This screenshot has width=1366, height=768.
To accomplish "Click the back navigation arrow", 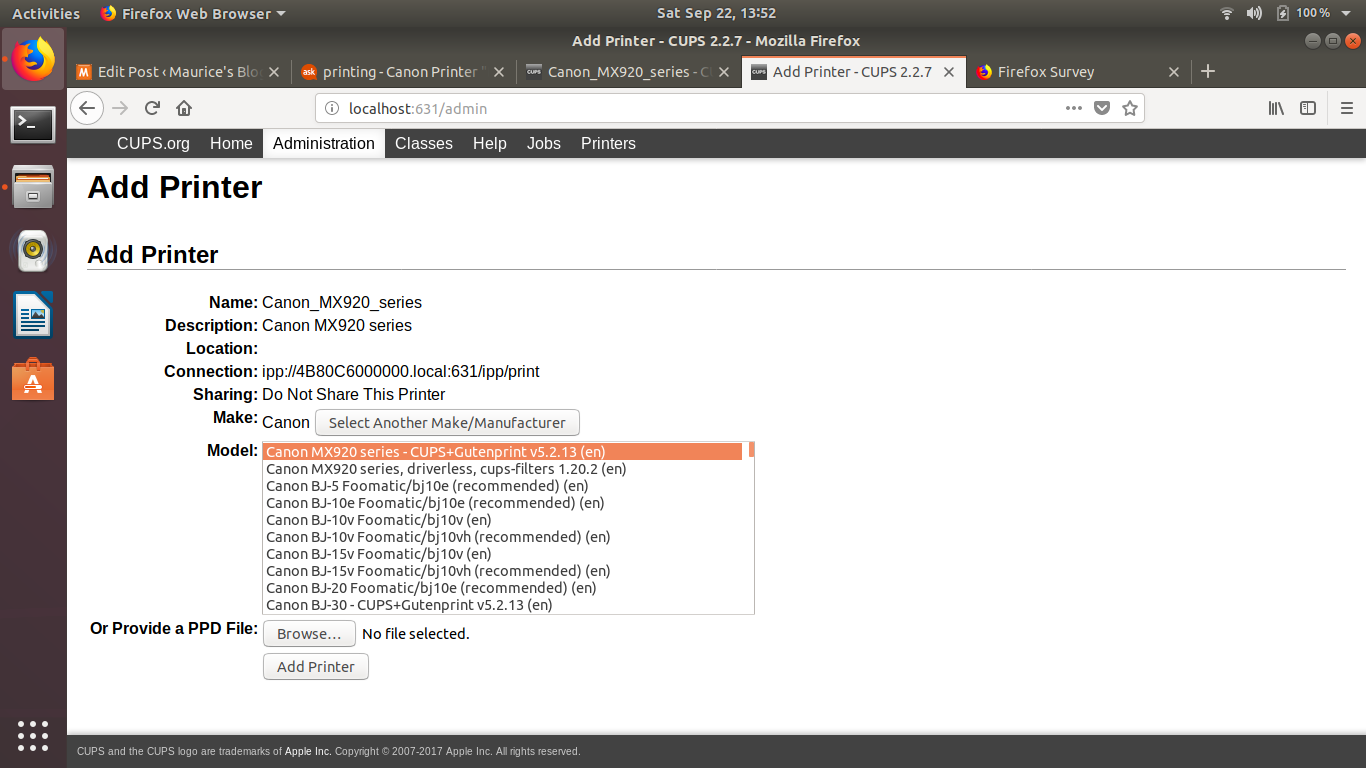I will coord(87,108).
